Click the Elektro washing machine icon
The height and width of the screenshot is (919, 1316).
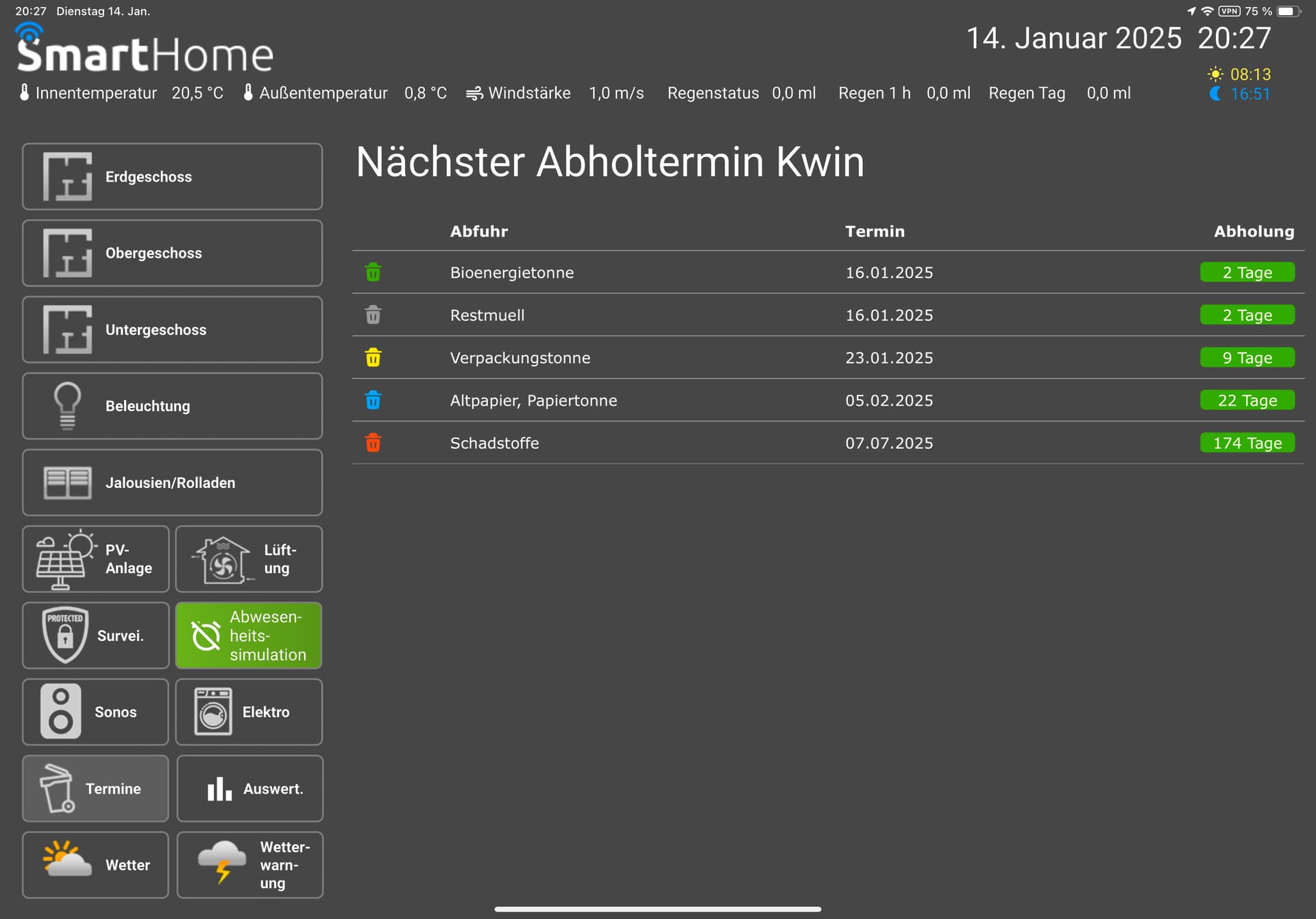click(213, 711)
